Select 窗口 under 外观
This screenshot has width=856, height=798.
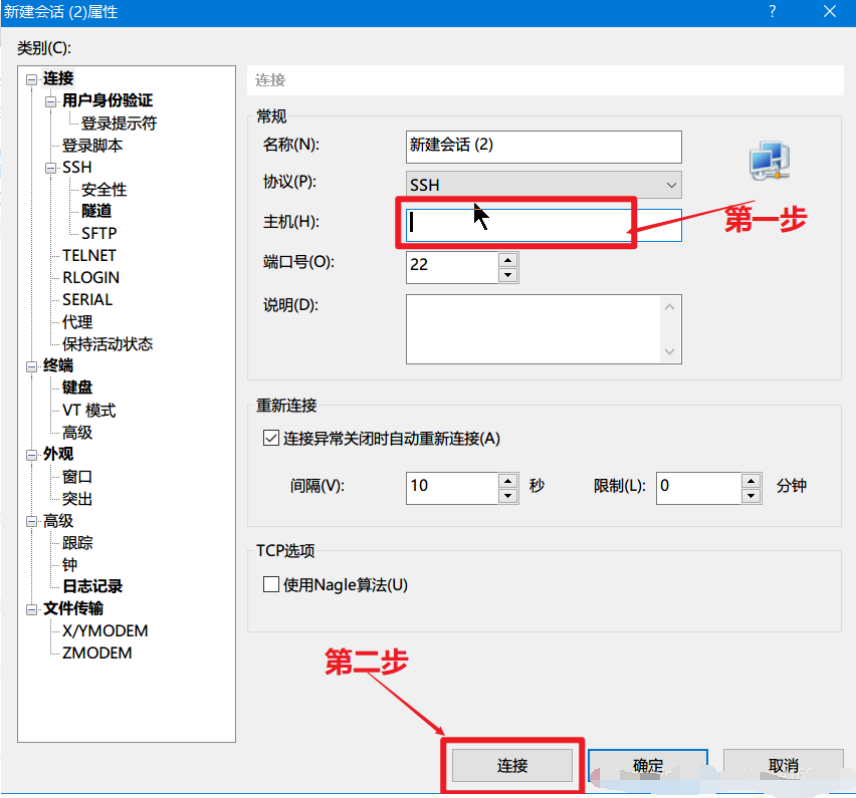(77, 477)
